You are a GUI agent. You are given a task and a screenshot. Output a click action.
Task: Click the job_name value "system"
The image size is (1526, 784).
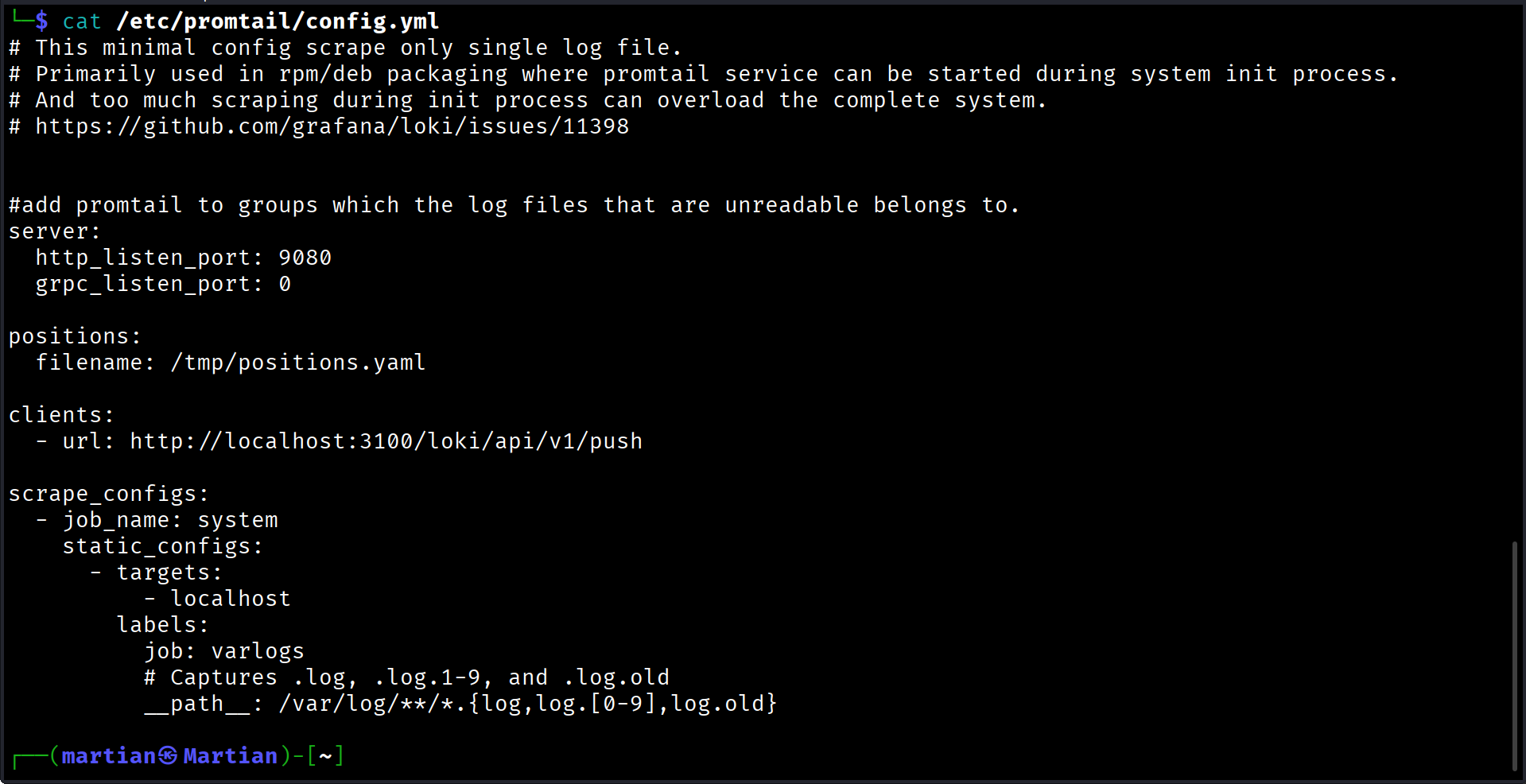(x=238, y=520)
